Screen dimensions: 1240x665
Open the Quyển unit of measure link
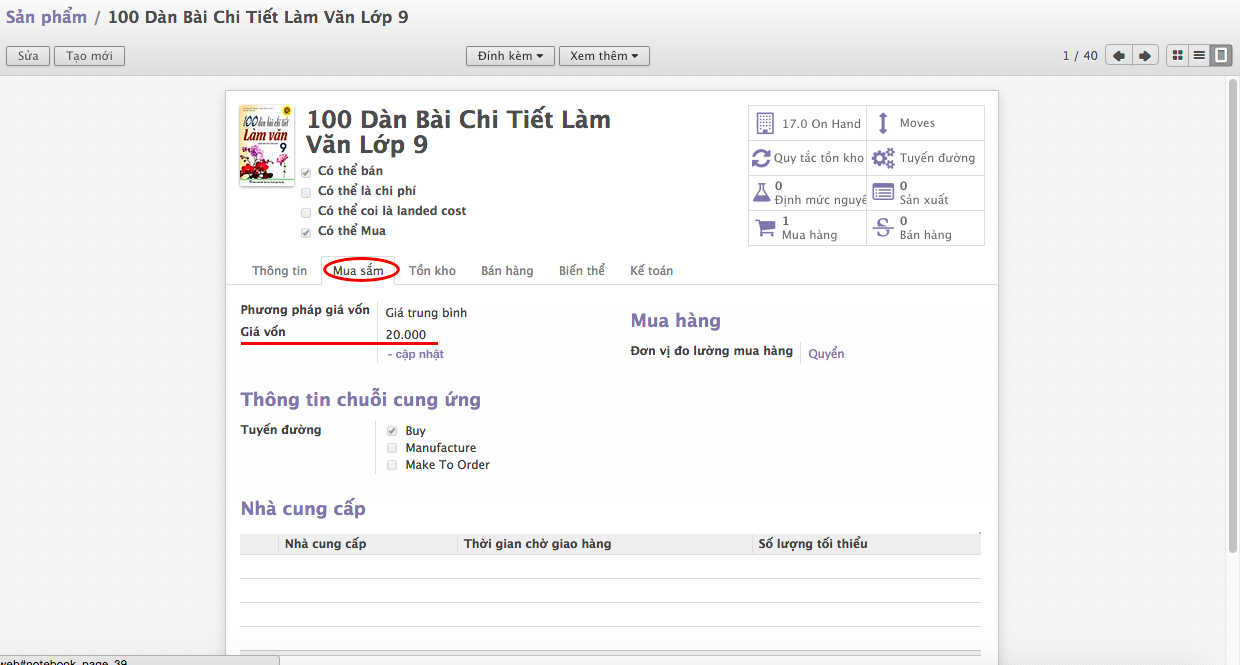click(826, 354)
